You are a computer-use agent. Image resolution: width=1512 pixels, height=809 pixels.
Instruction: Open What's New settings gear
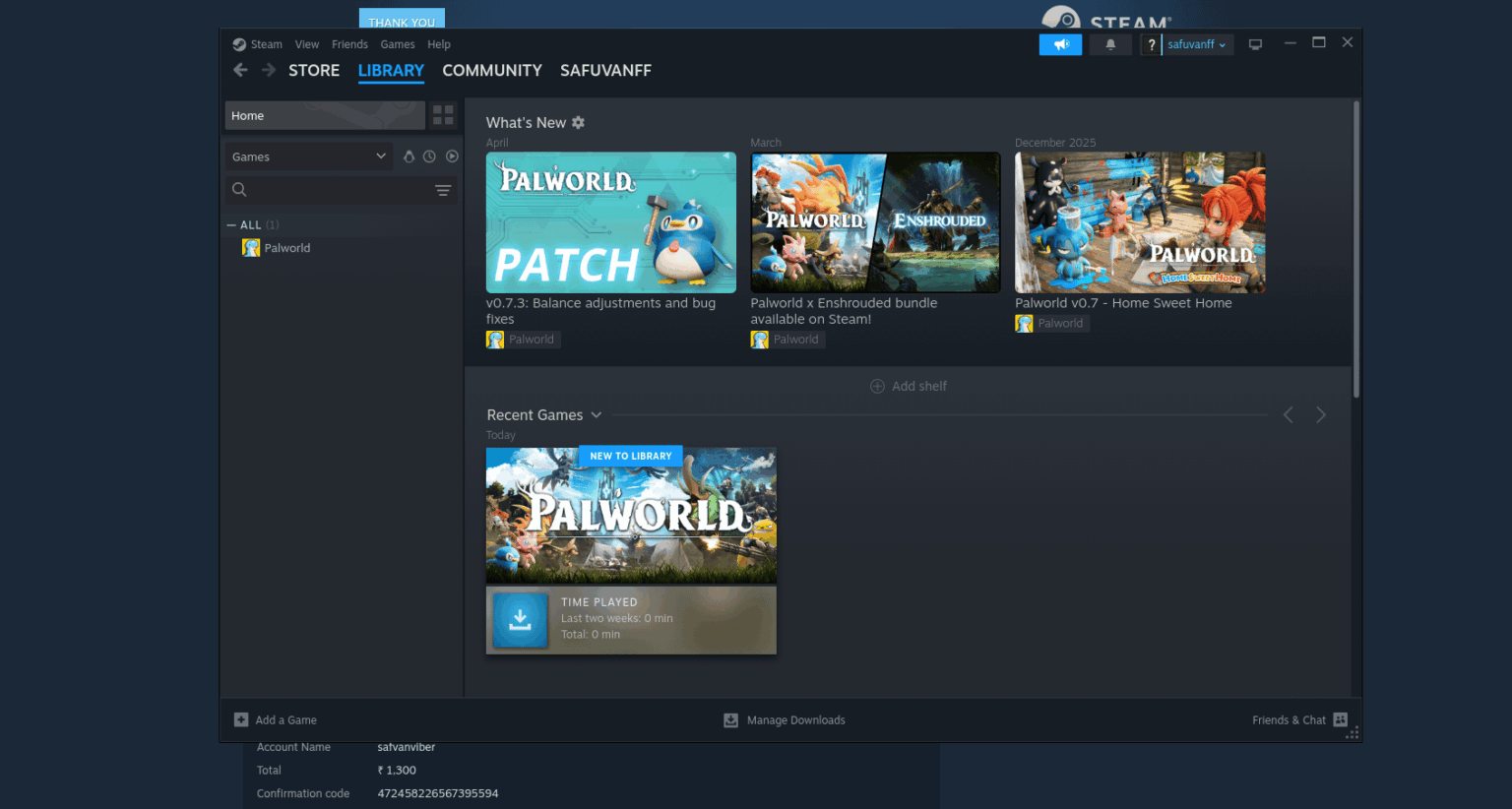(x=578, y=123)
